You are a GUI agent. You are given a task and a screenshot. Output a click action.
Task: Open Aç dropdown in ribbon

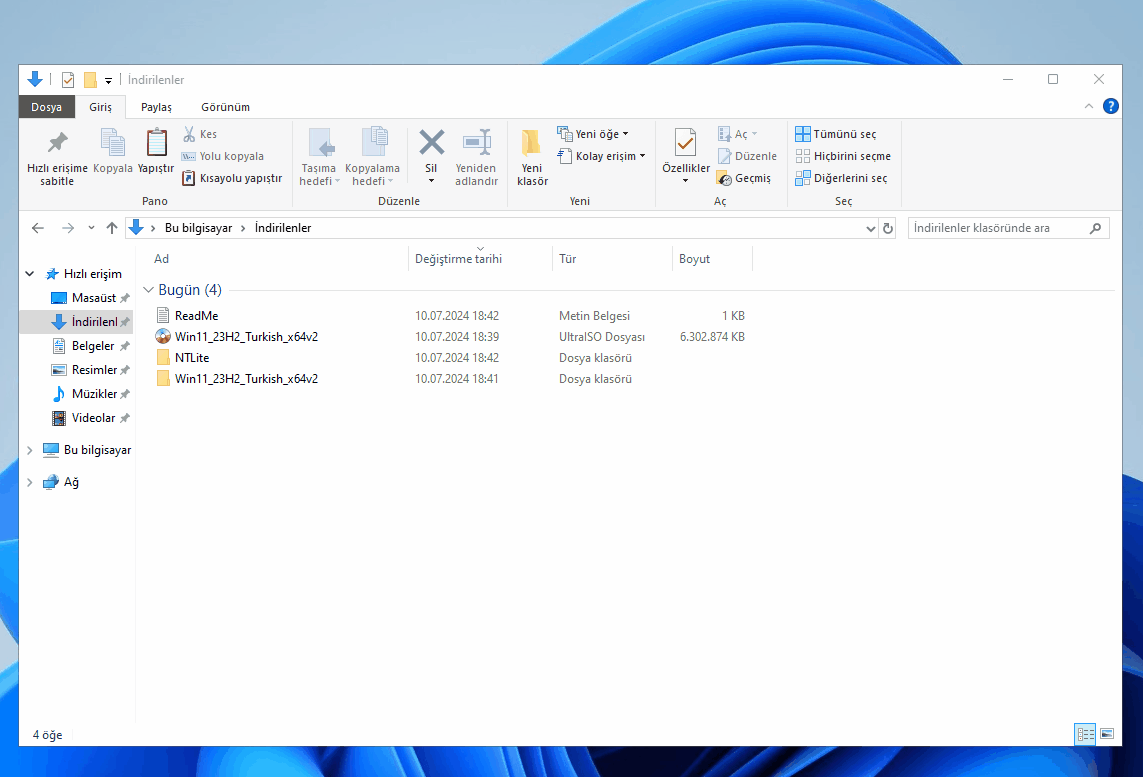[x=738, y=134]
